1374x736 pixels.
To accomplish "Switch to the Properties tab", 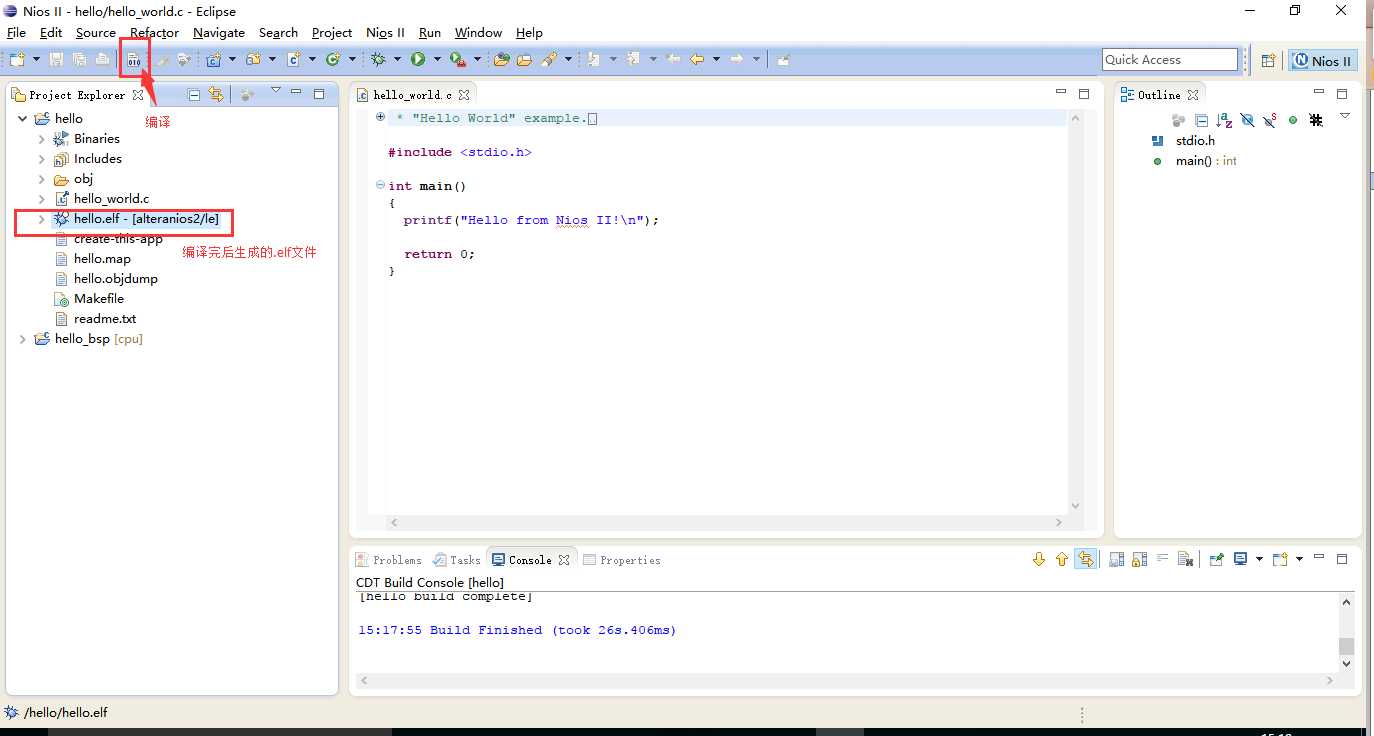I will pyautogui.click(x=622, y=560).
